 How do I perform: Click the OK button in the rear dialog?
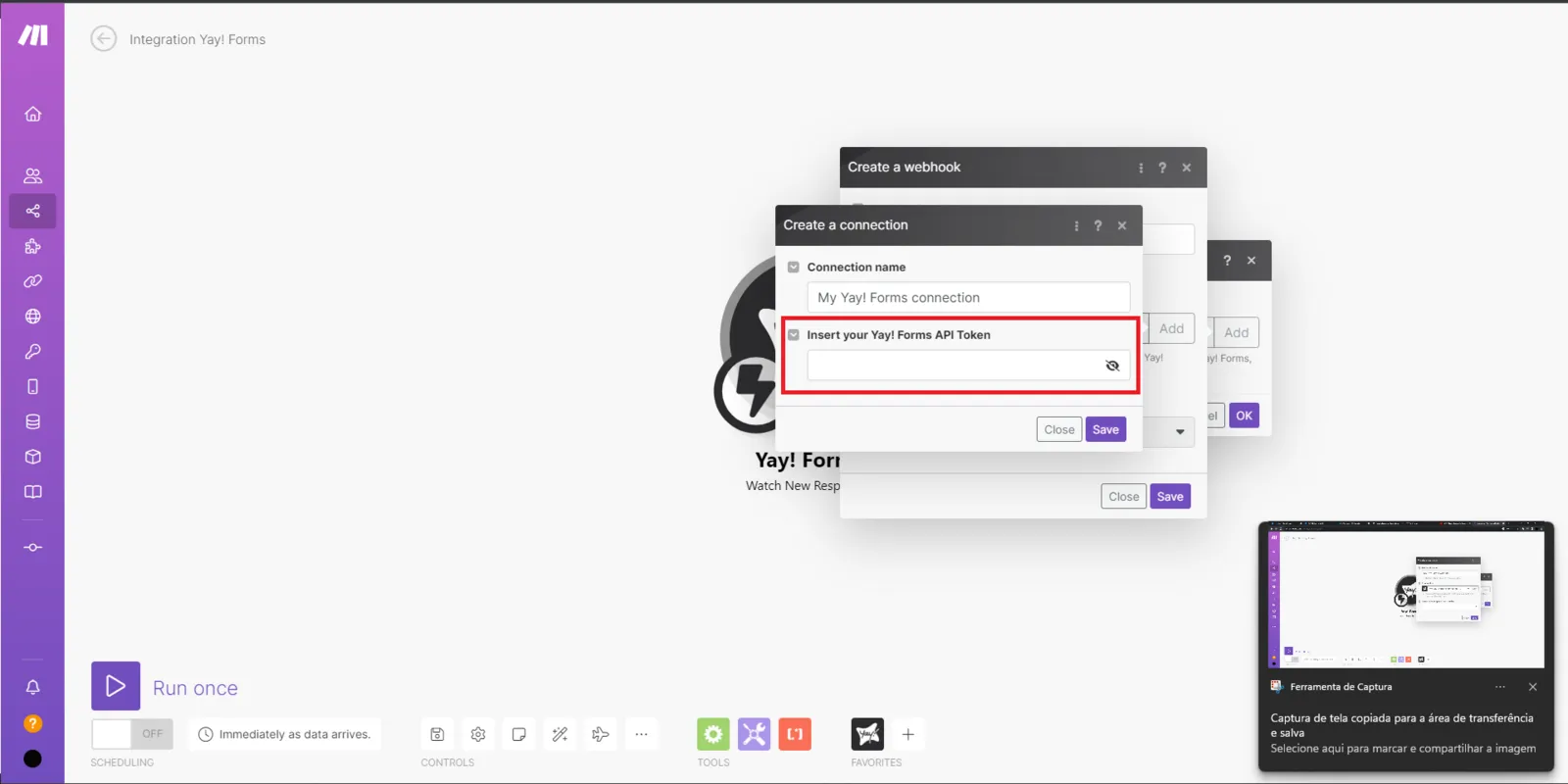(1245, 416)
